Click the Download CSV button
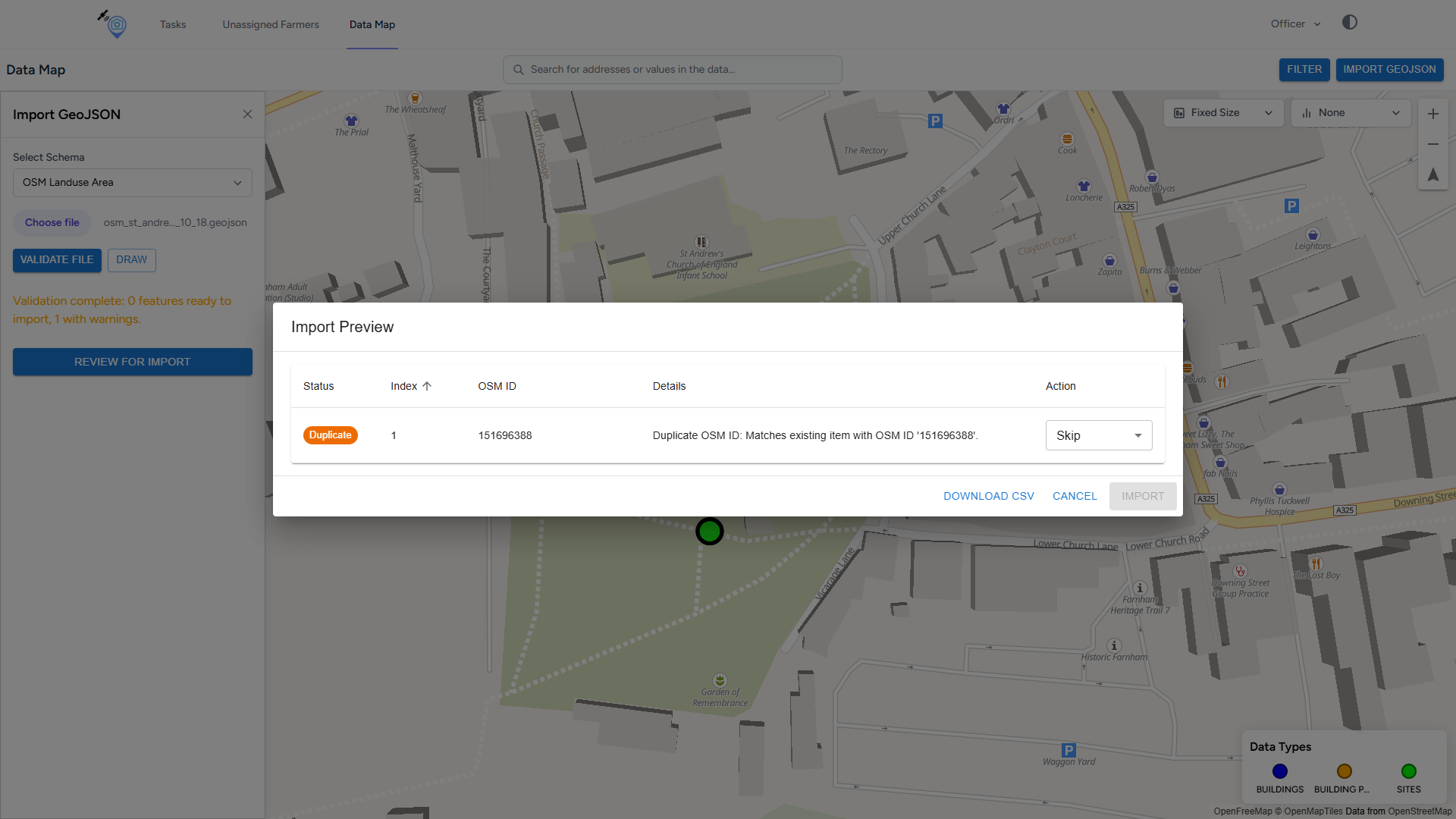The image size is (1456, 819). pyautogui.click(x=988, y=496)
